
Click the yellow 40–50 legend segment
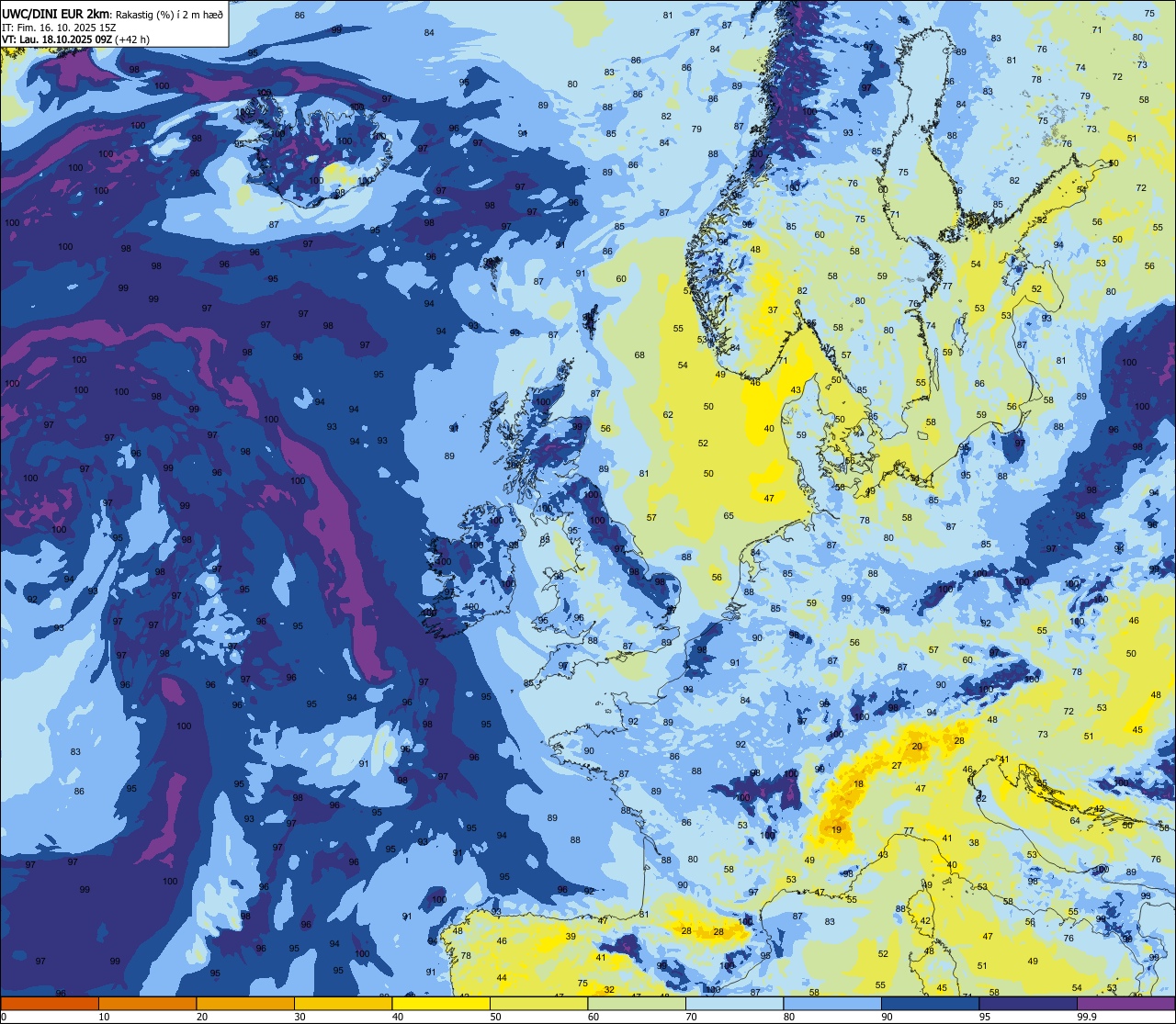441,1003
